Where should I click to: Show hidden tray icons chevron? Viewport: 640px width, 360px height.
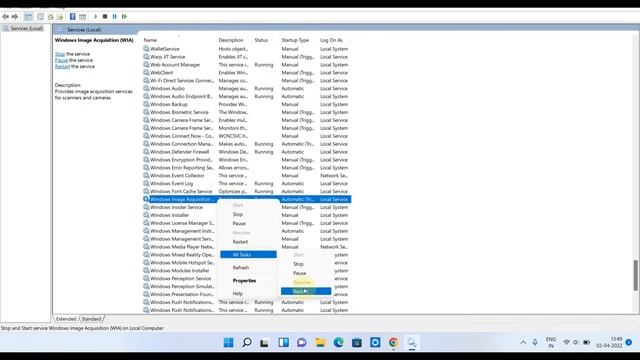(x=523, y=342)
